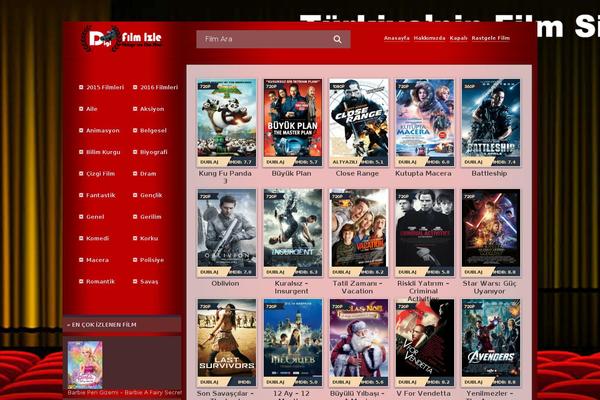Click the Kuralsız - Insurgent title
Screen dimensions: 600x400
[291, 287]
